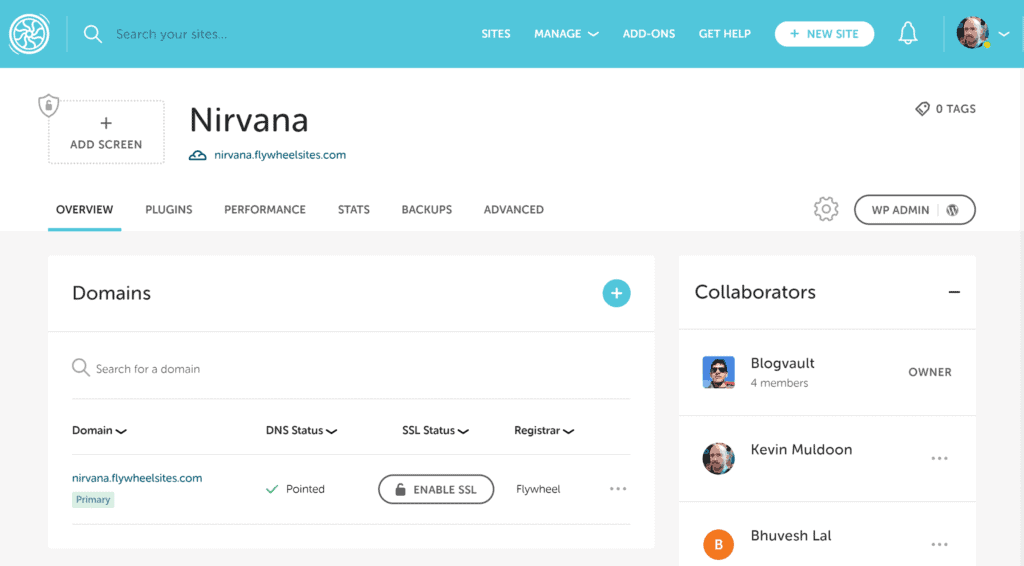Click the 0 Tags tag icon
1024x566 pixels.
point(922,109)
